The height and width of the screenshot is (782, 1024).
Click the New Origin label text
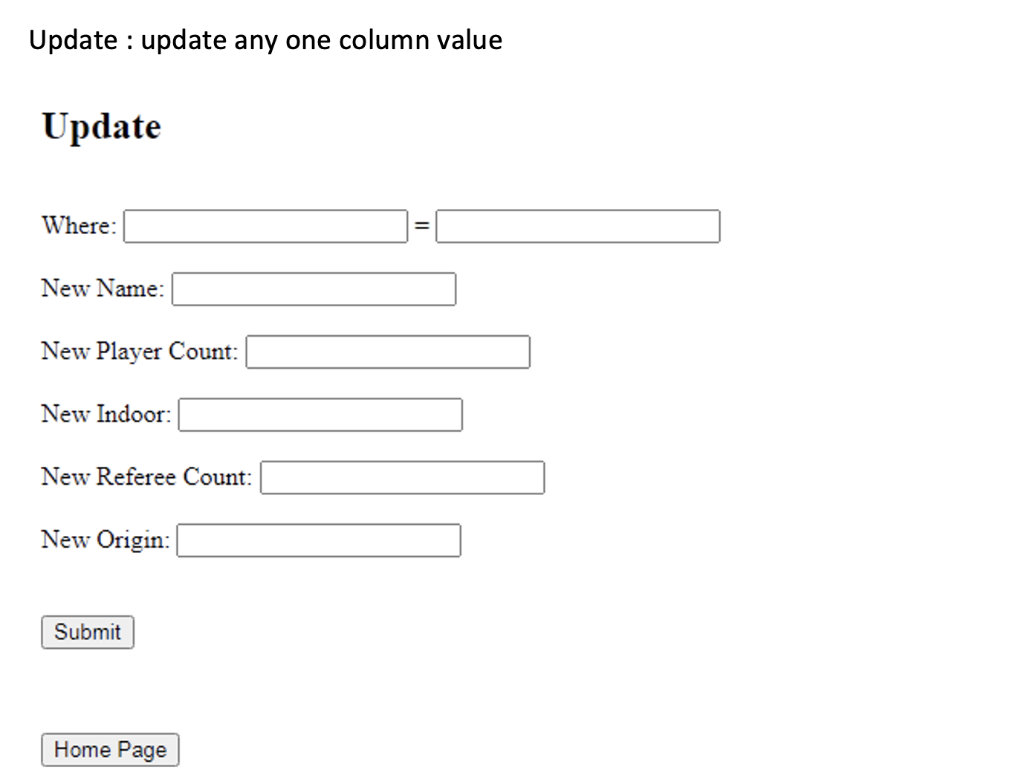(105, 540)
